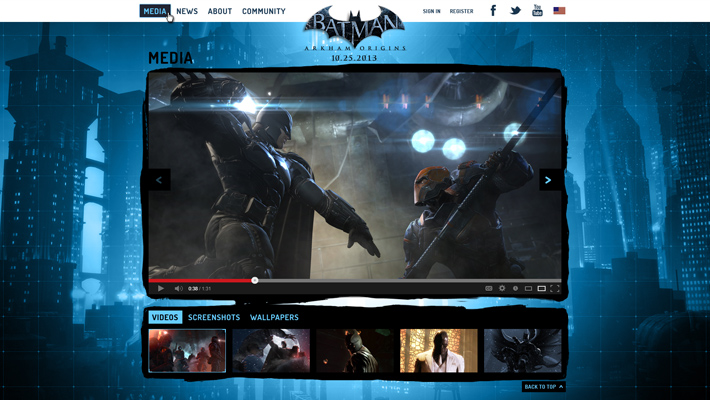This screenshot has width=710, height=400.
Task: Toggle closed captions in the video player
Action: [489, 289]
